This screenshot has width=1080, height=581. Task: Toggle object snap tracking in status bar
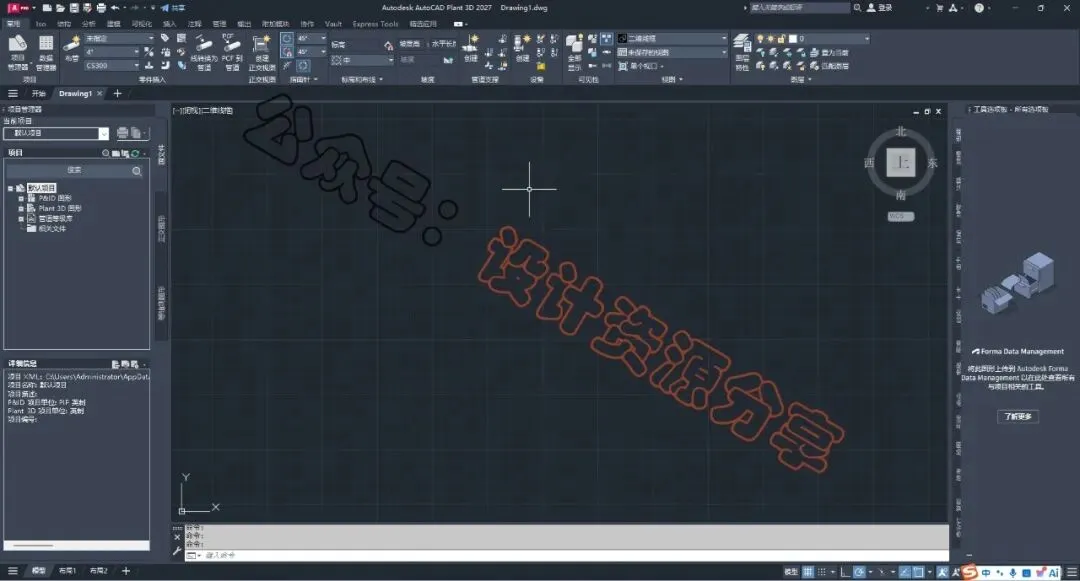pyautogui.click(x=905, y=572)
